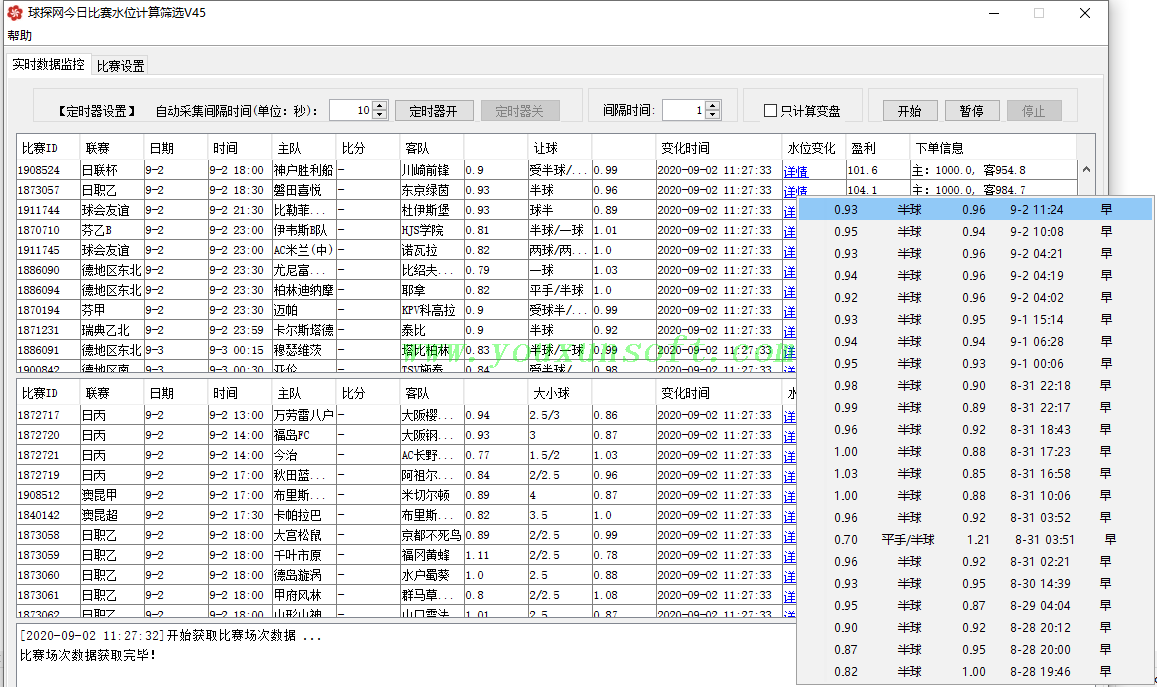The image size is (1157, 687).
Task: Increase the 间隔时间 value by one step
Action: pyautogui.click(x=712, y=106)
